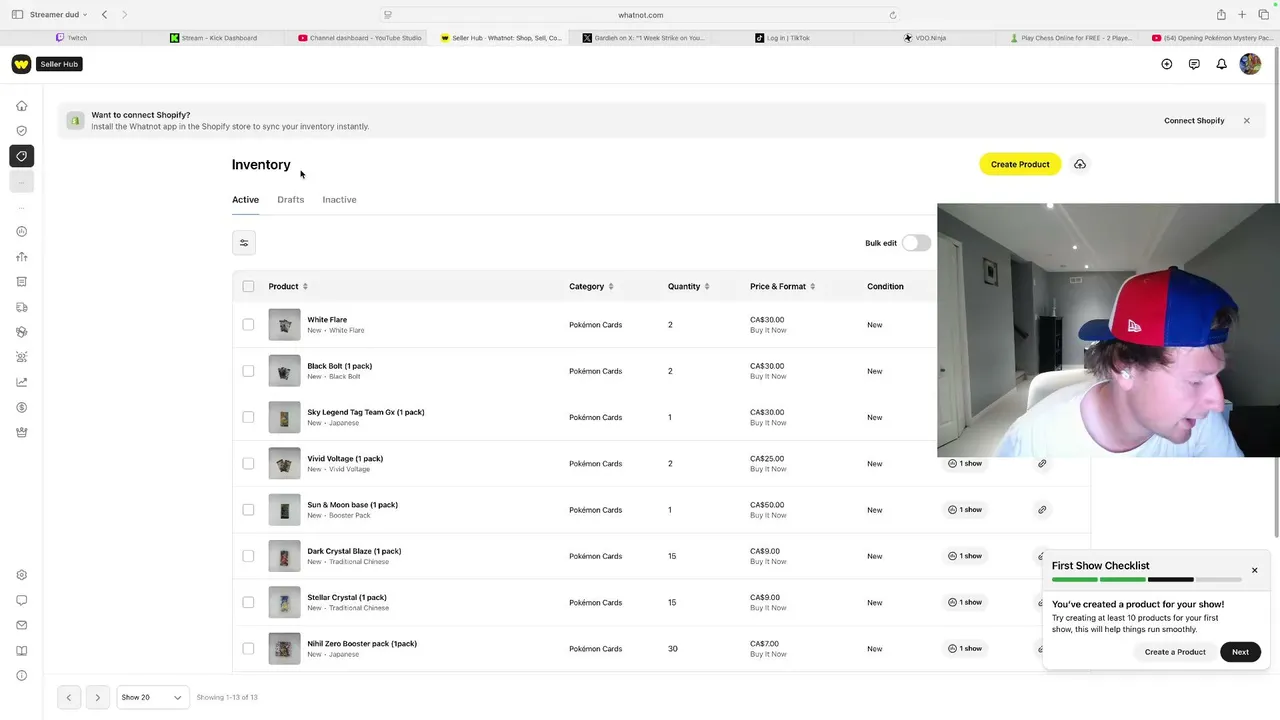Screen dimensions: 1280x720
Task: Sort by the Category column header
Action: pyautogui.click(x=591, y=287)
